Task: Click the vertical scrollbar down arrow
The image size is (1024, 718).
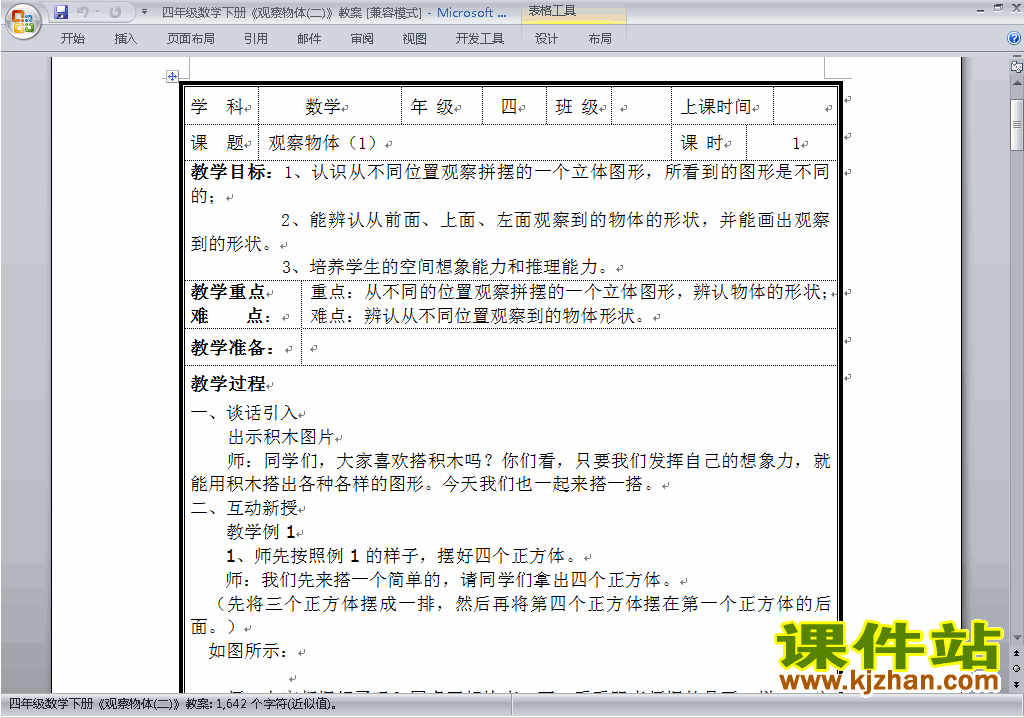Action: click(x=1016, y=638)
